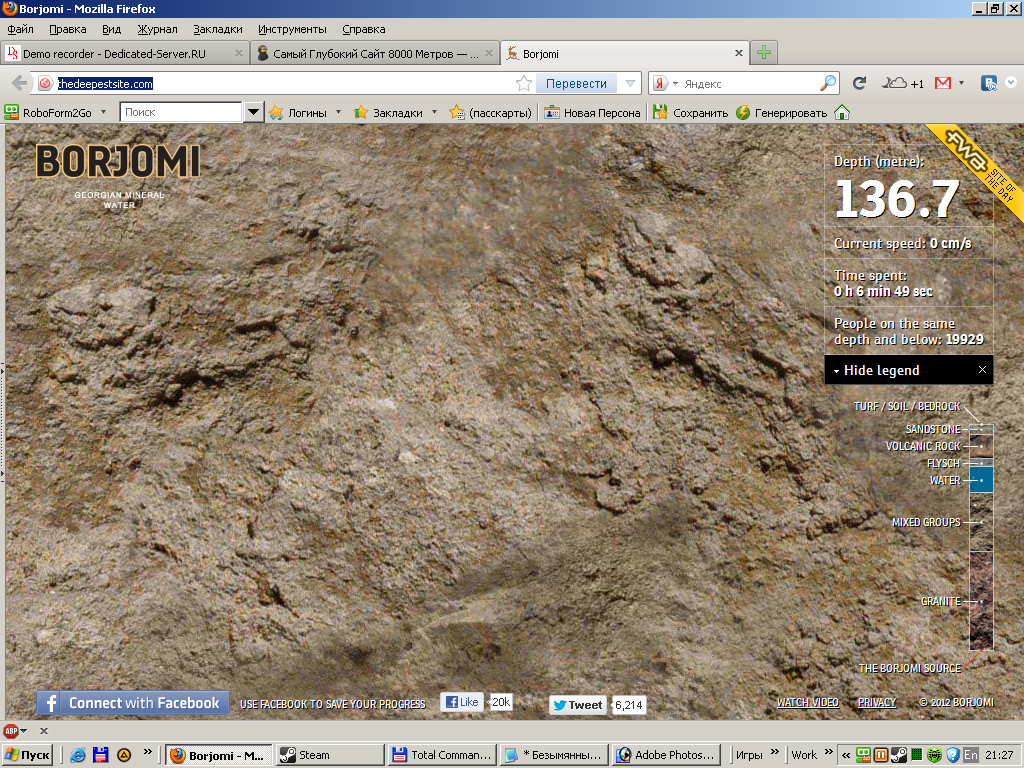
Task: Expand hidden tray icons chevron
Action: tap(846, 755)
